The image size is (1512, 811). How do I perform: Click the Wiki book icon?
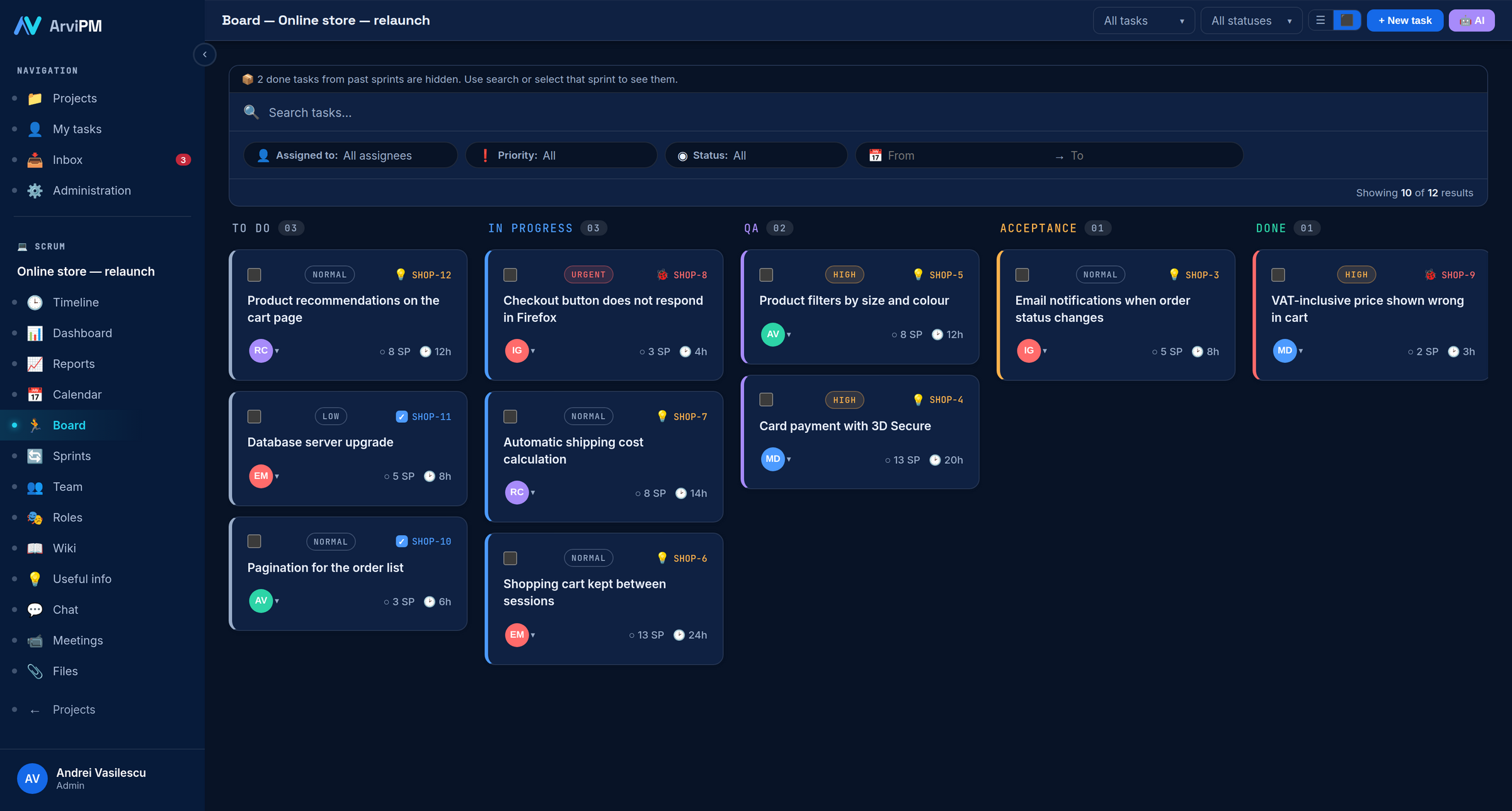(35, 548)
